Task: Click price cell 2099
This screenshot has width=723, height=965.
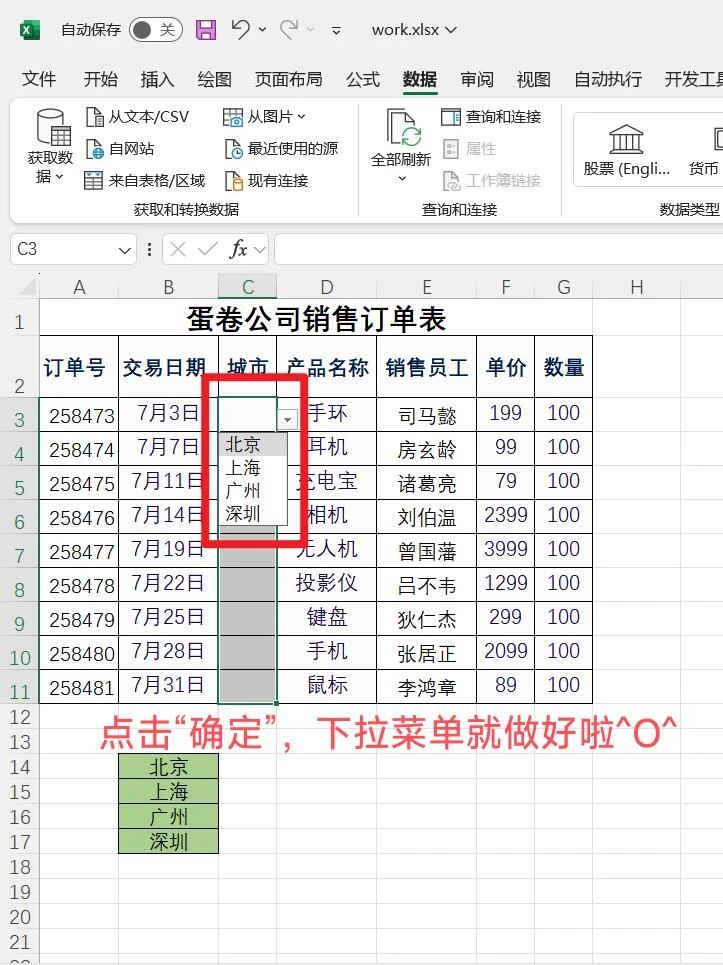Action: click(x=505, y=651)
